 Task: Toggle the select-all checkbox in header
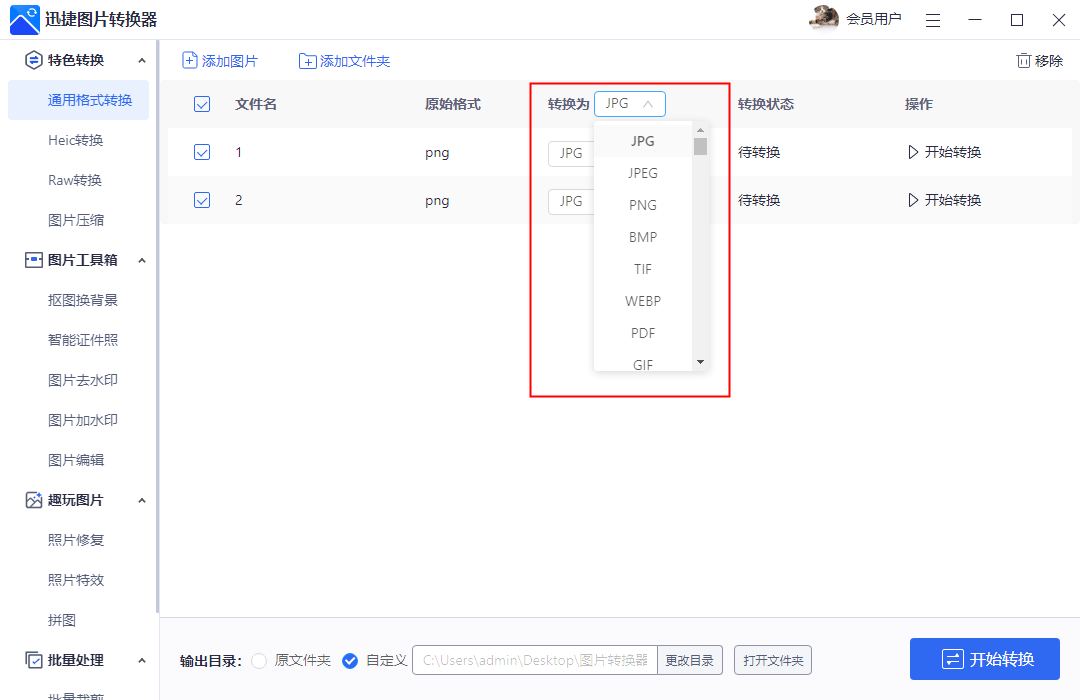[x=202, y=104]
